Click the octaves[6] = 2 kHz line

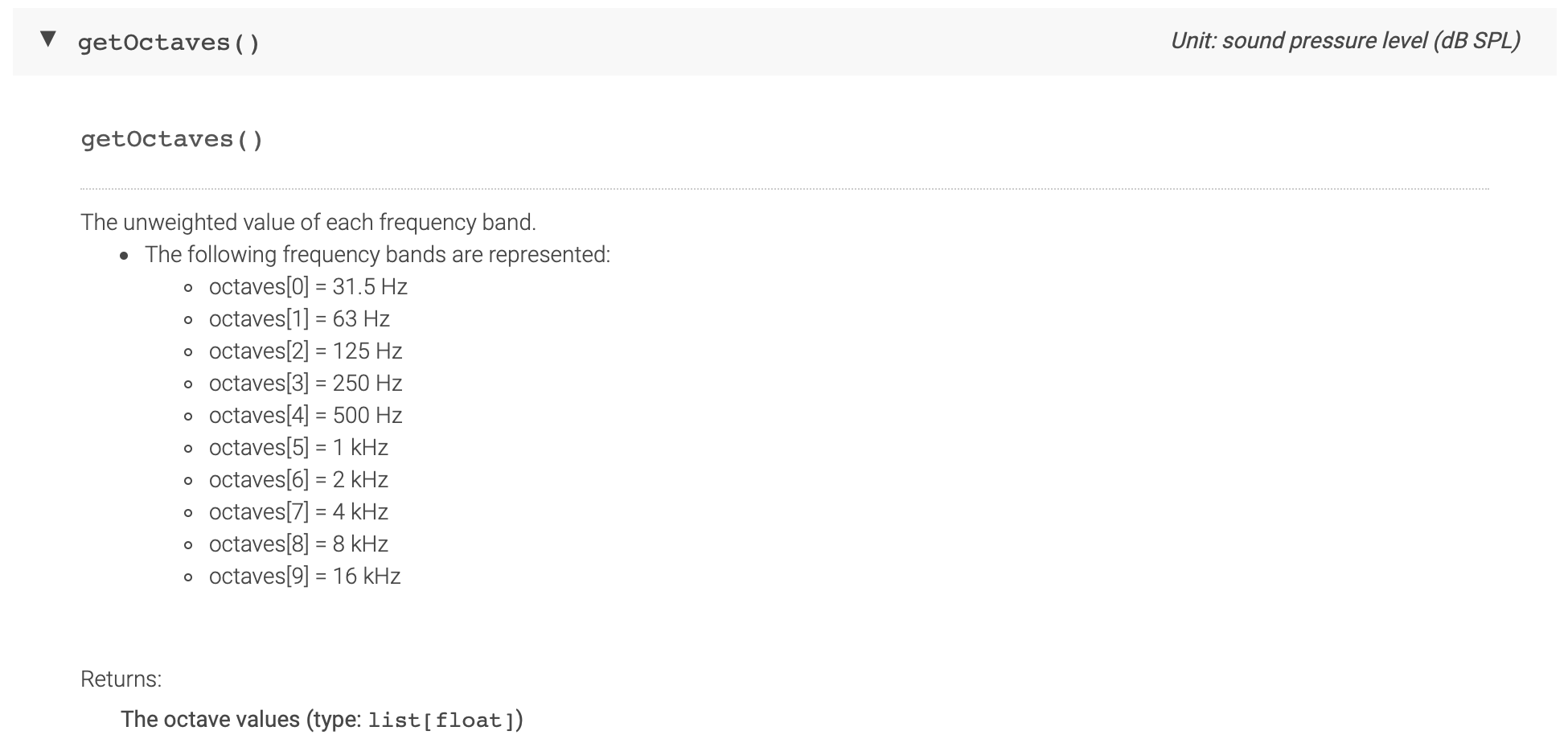(x=298, y=479)
